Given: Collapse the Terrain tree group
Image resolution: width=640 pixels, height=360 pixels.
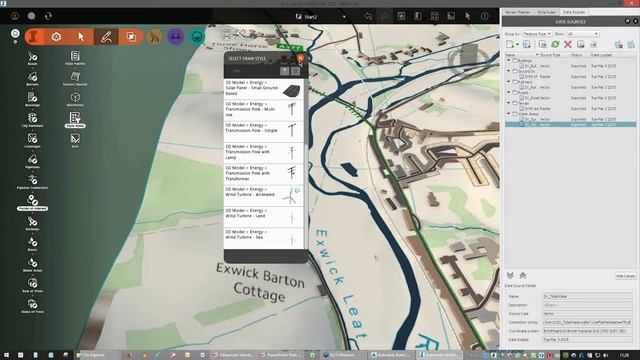Looking at the screenshot, I should point(509,103).
